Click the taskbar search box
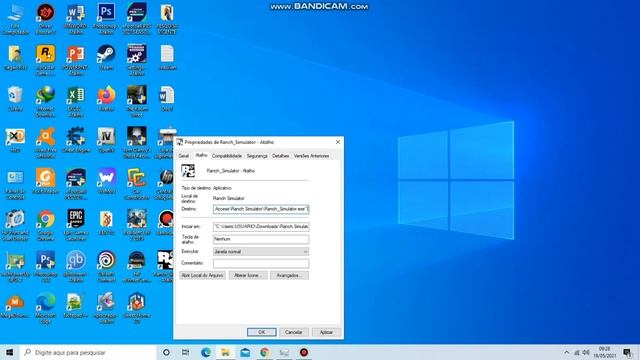Viewport: 640px width, 360px height. [88, 352]
